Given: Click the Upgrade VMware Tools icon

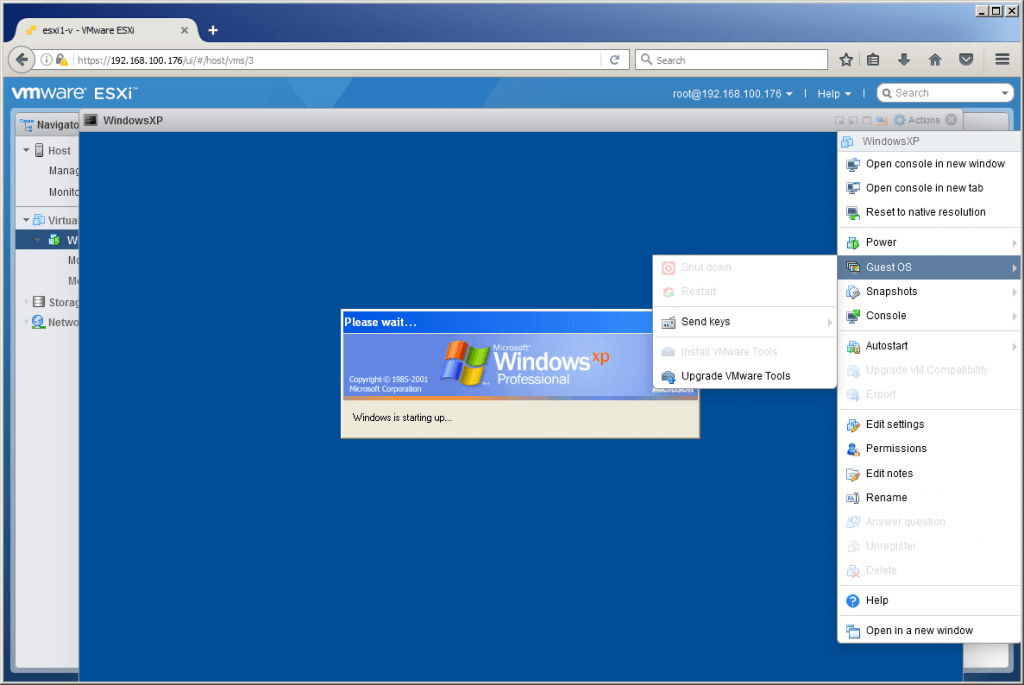Looking at the screenshot, I should click(668, 377).
